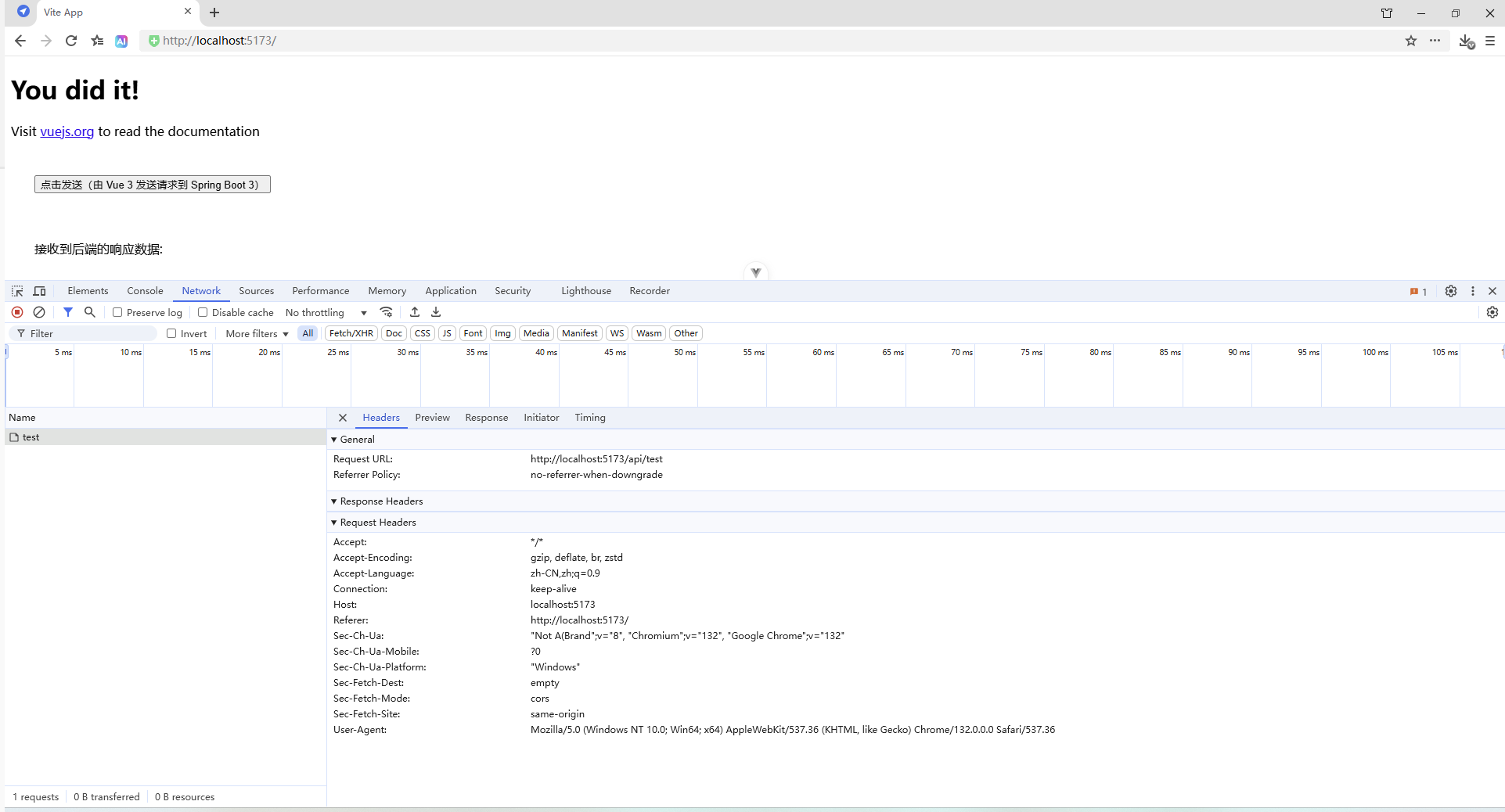Check the Invert filter checkbox
Screen dimensions: 1505x812
[171, 333]
